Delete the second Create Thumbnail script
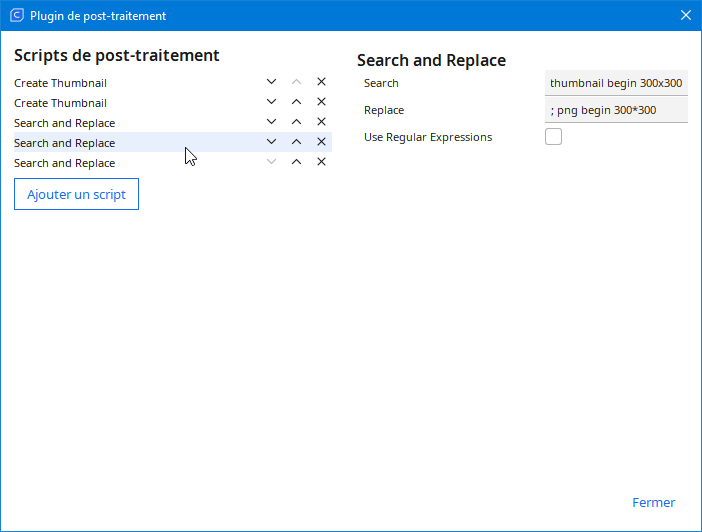Screen dimensions: 702x532 tap(321, 102)
